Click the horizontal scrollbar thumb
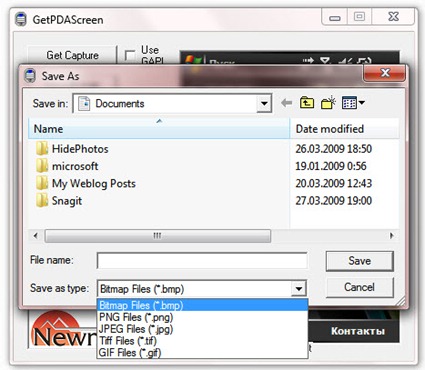The height and width of the screenshot is (370, 425). (158, 236)
